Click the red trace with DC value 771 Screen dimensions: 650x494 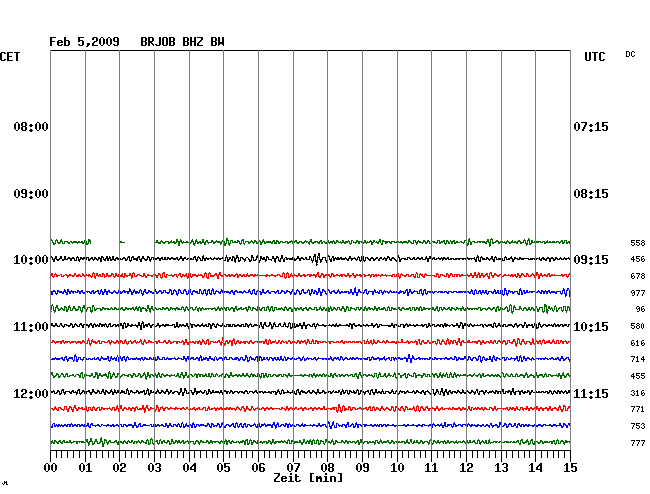pos(310,409)
